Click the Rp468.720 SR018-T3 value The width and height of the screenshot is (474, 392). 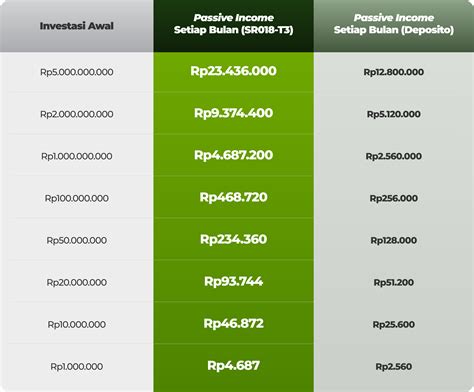[x=233, y=197]
